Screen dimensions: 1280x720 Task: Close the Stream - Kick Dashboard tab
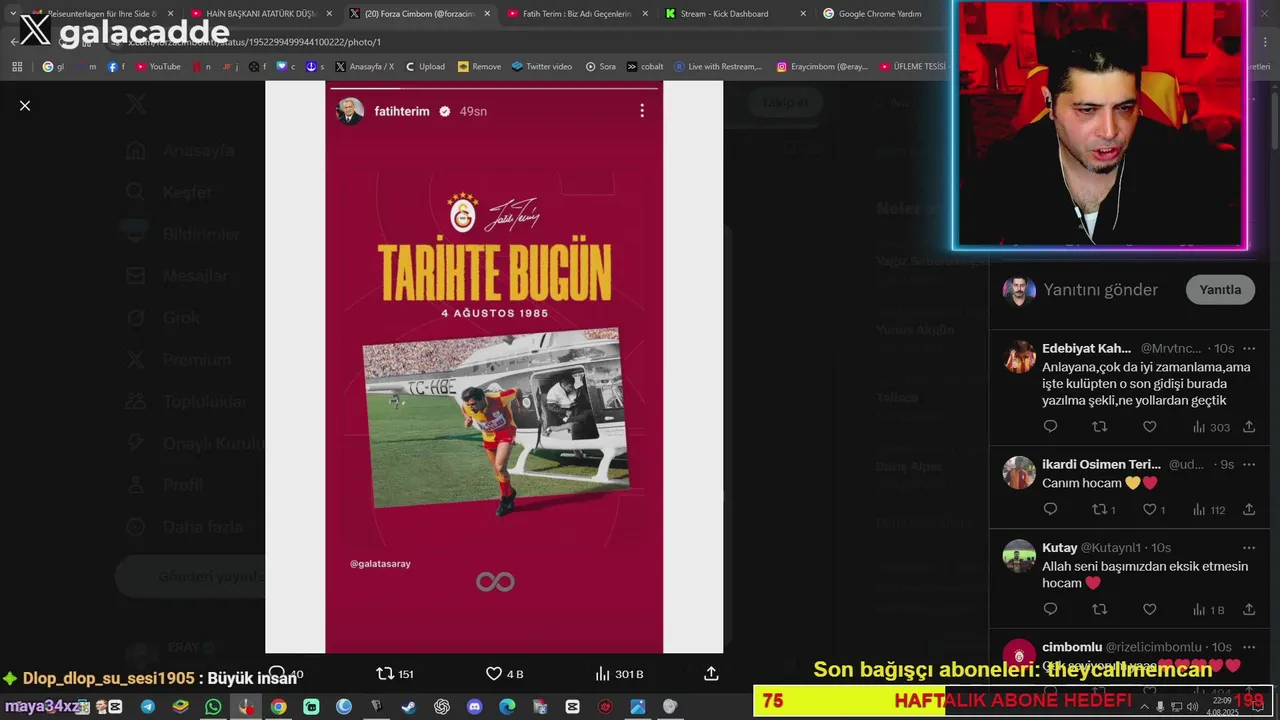802,14
